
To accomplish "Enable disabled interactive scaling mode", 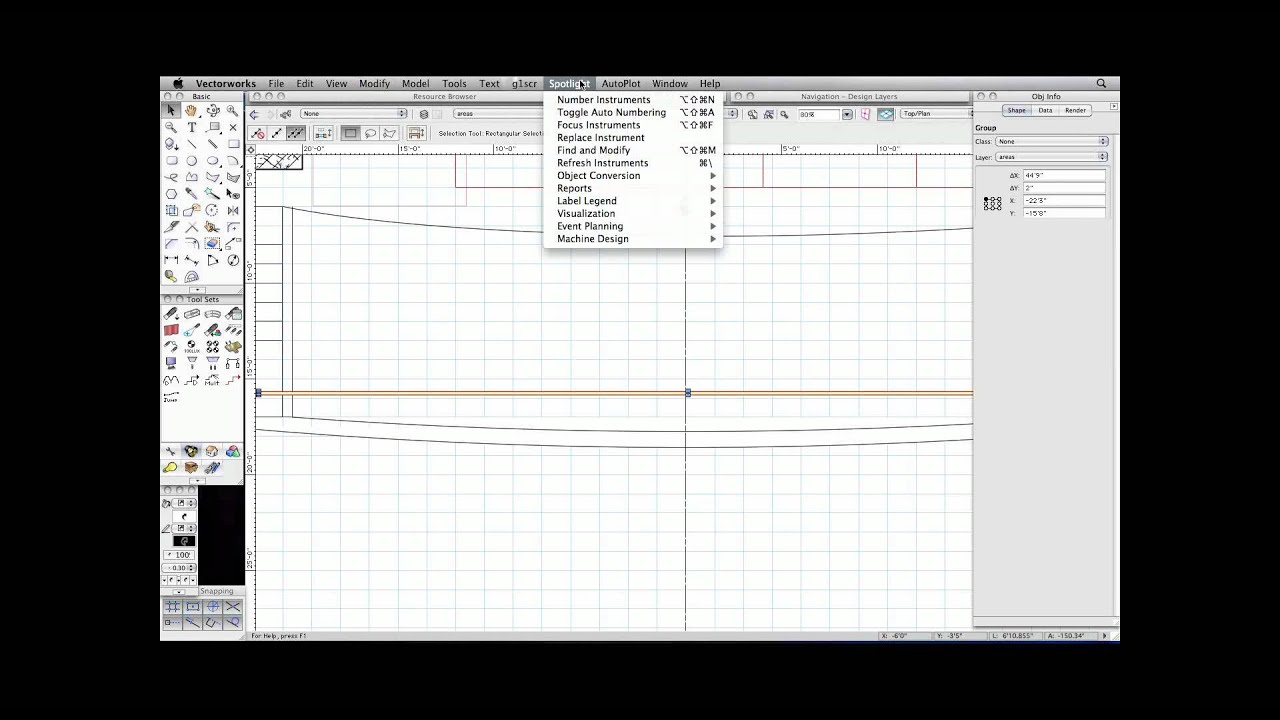I will point(257,133).
